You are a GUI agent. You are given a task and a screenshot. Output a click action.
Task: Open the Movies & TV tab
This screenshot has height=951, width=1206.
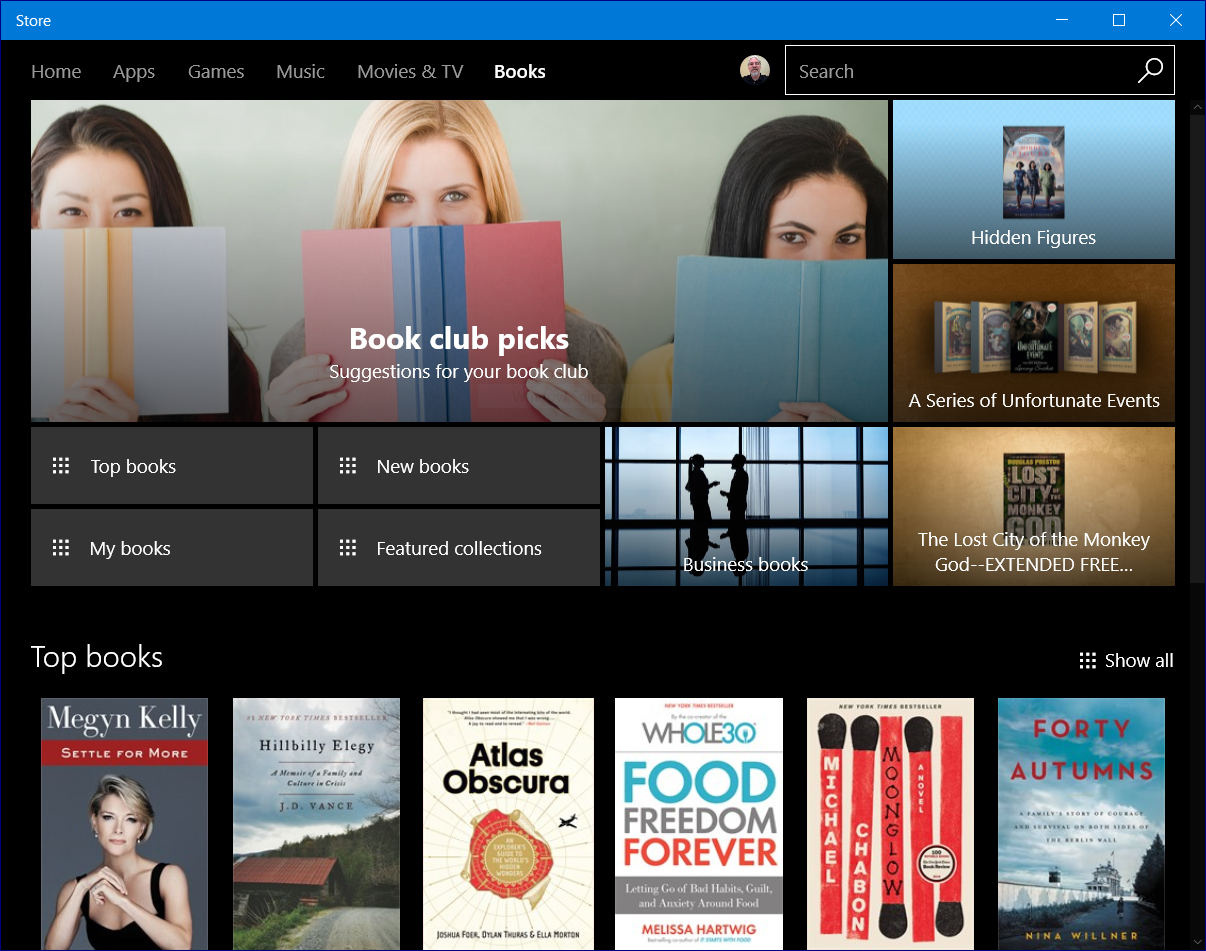(x=410, y=72)
